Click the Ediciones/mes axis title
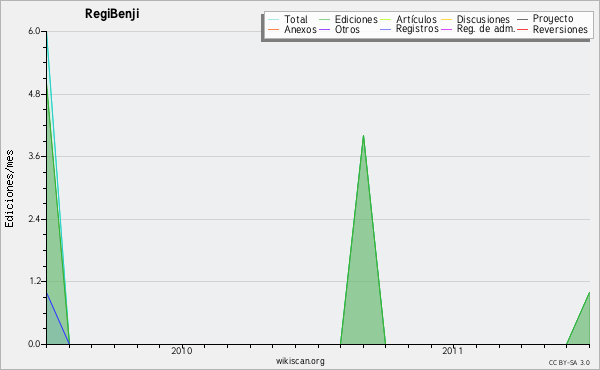The image size is (600, 370). pos(9,189)
